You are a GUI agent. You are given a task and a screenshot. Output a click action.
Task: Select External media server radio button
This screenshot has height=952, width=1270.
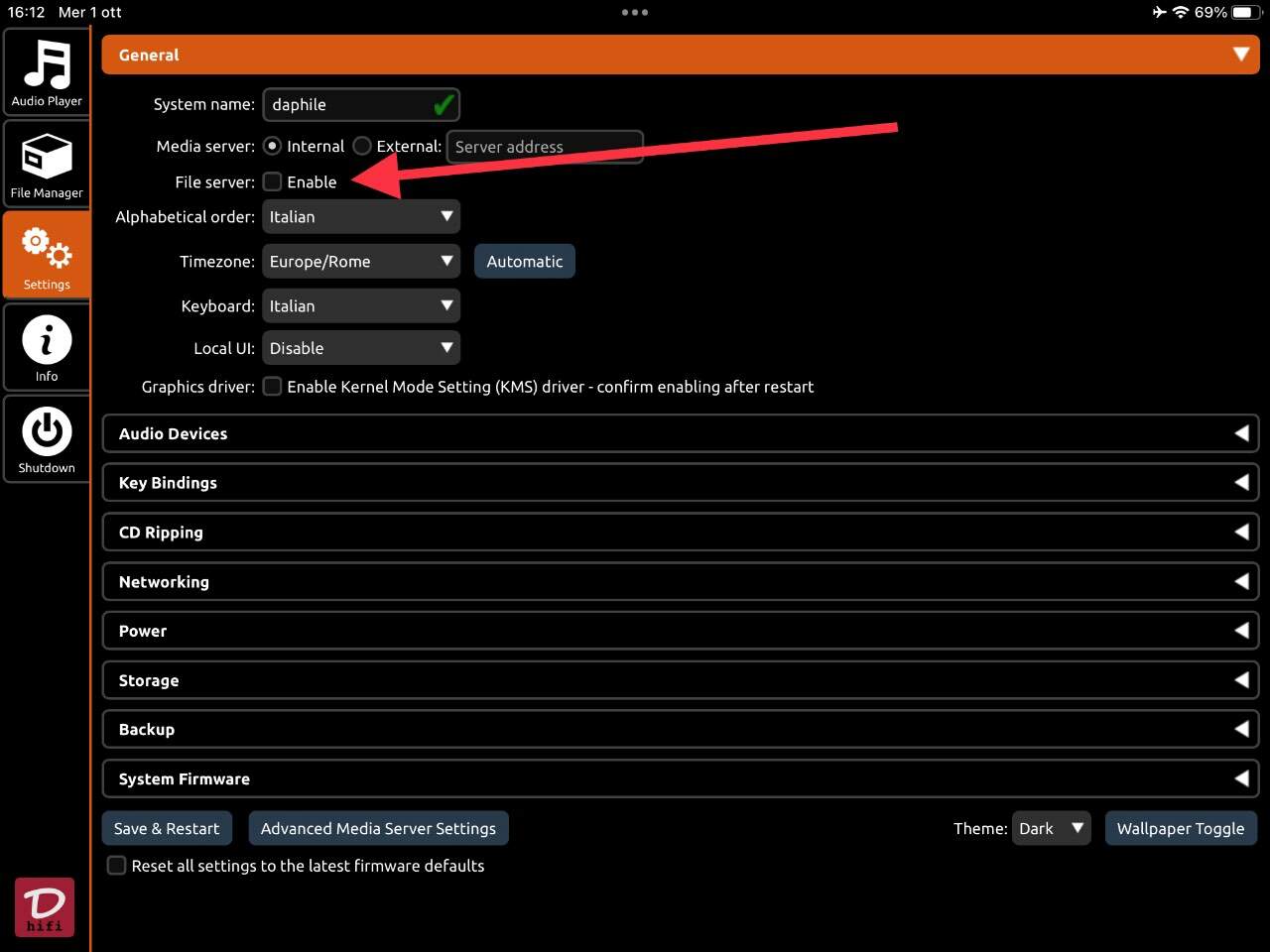point(362,146)
